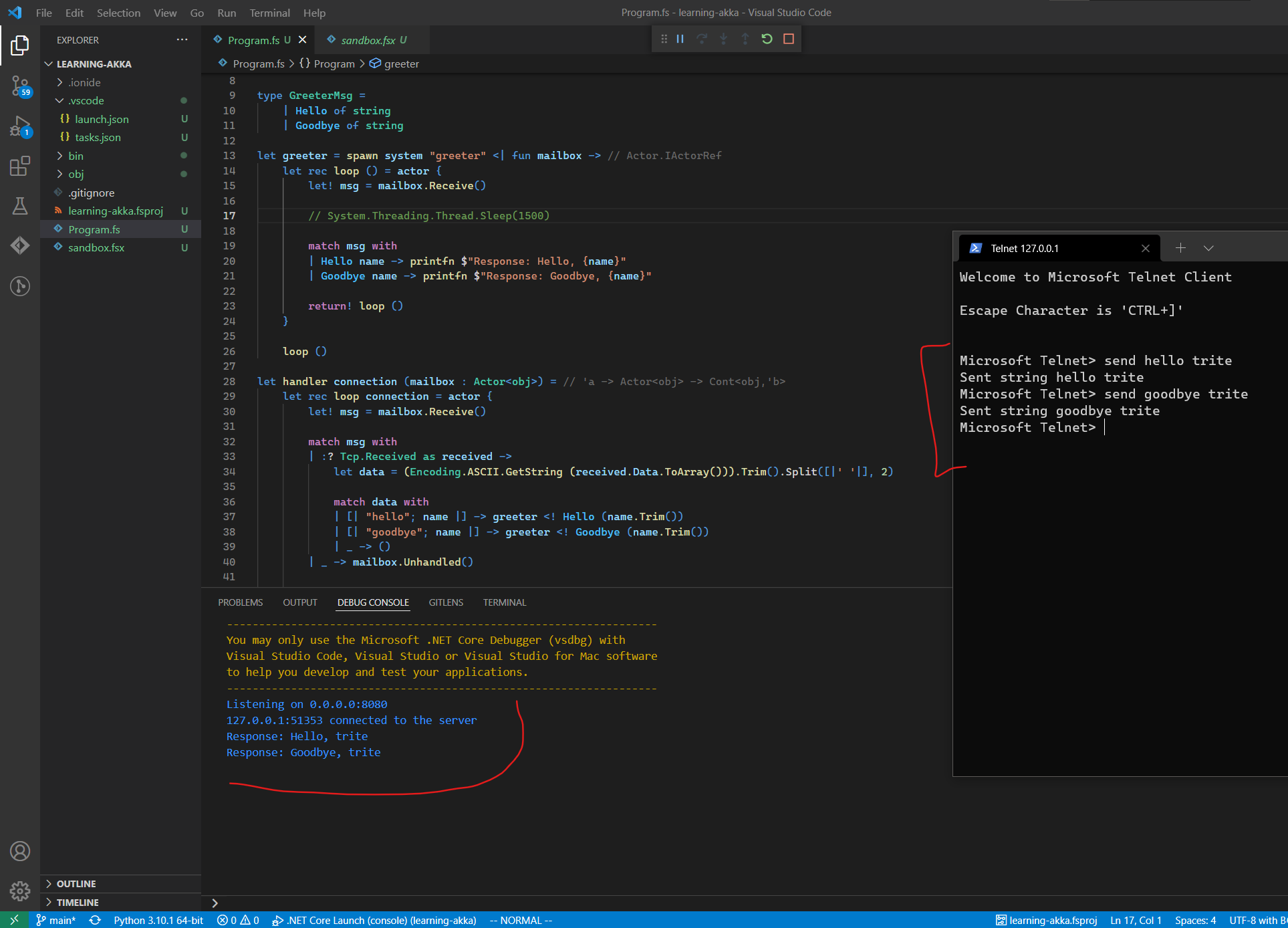The height and width of the screenshot is (928, 1288).
Task: Click the main* git branch indicator
Action: [55, 920]
